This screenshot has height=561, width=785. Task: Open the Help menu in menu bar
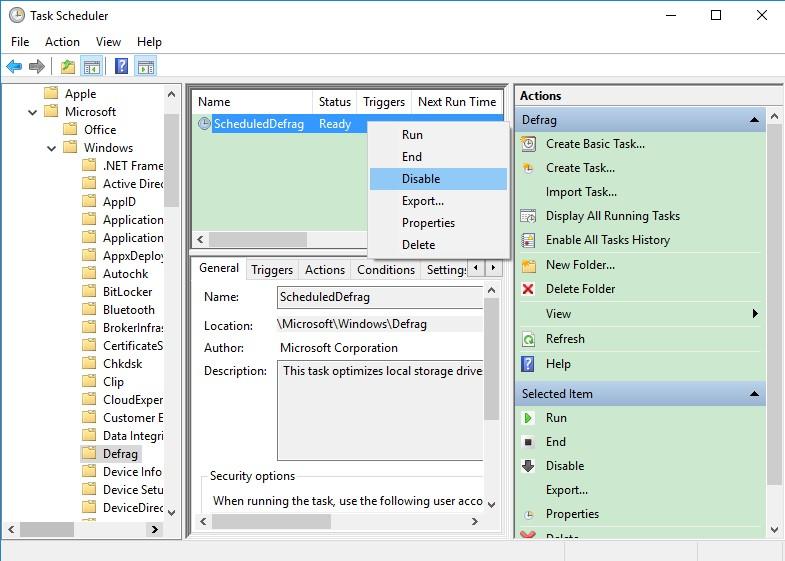[x=149, y=42]
